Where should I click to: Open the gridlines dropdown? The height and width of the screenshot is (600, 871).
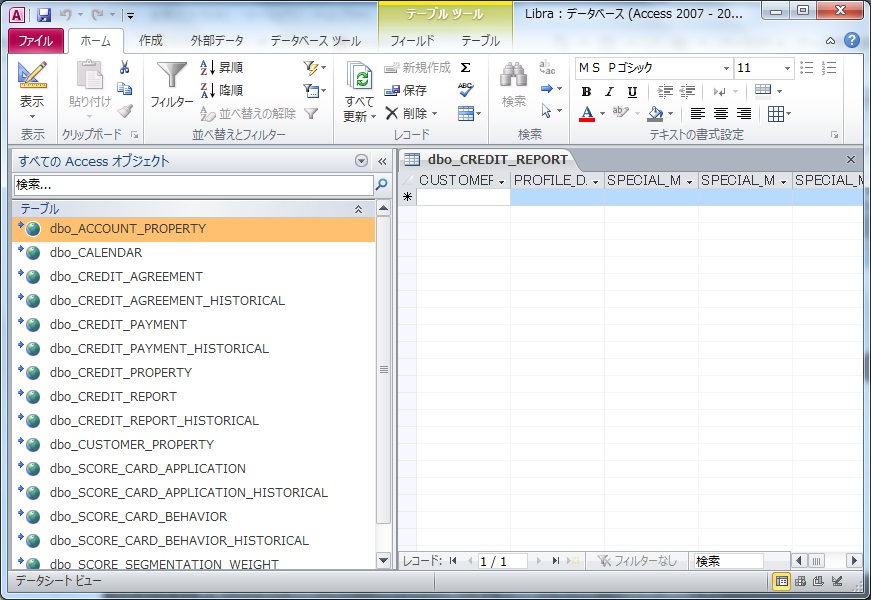(779, 114)
